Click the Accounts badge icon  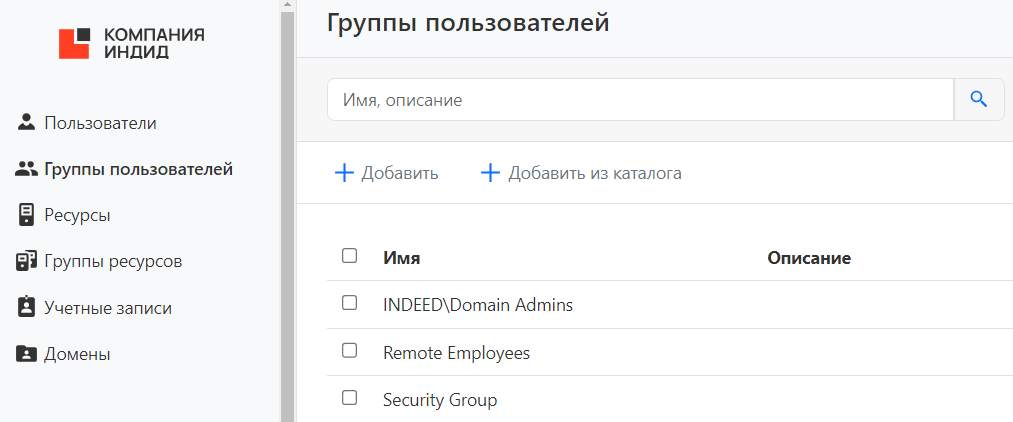click(27, 308)
